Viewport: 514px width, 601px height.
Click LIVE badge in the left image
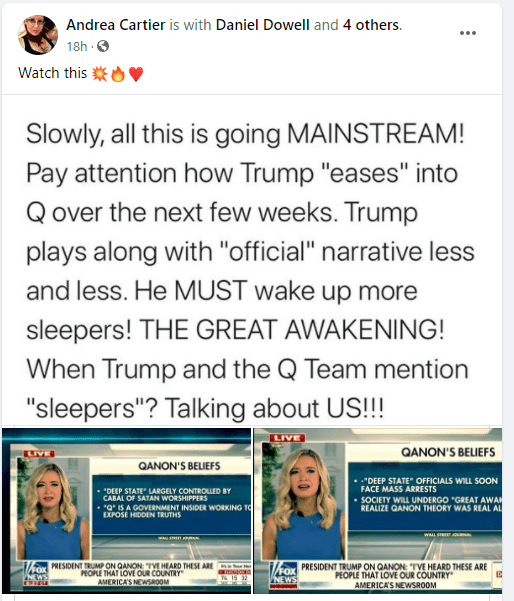click(x=38, y=454)
